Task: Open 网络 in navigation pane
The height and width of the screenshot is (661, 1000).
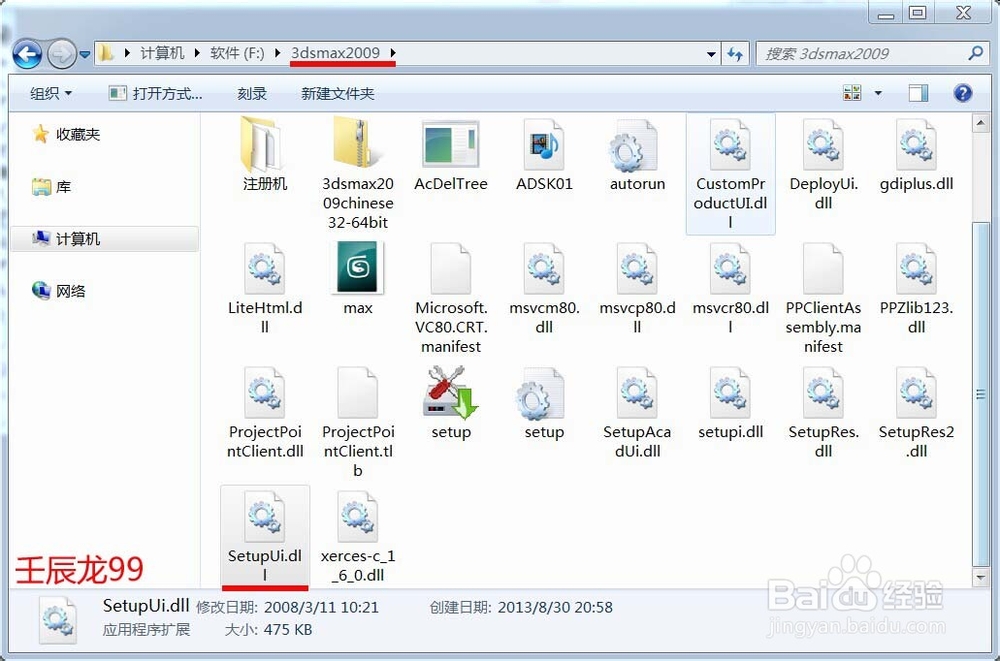Action: coord(59,292)
